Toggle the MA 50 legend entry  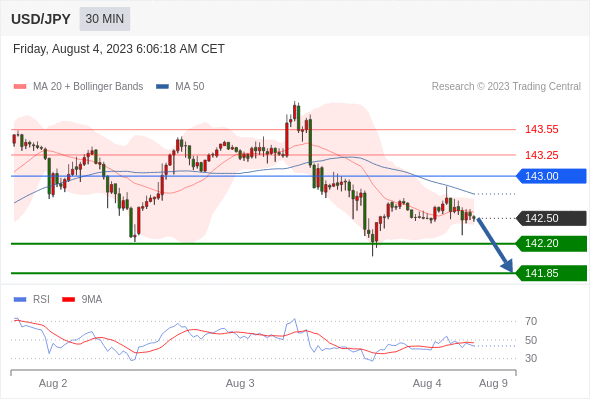180,87
